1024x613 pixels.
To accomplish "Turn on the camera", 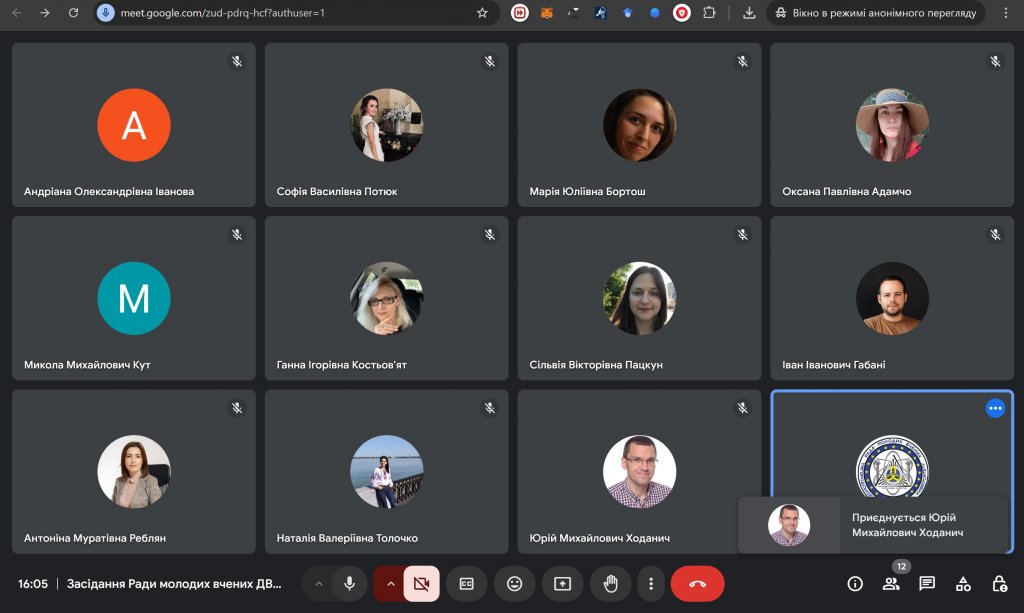I will tap(421, 583).
